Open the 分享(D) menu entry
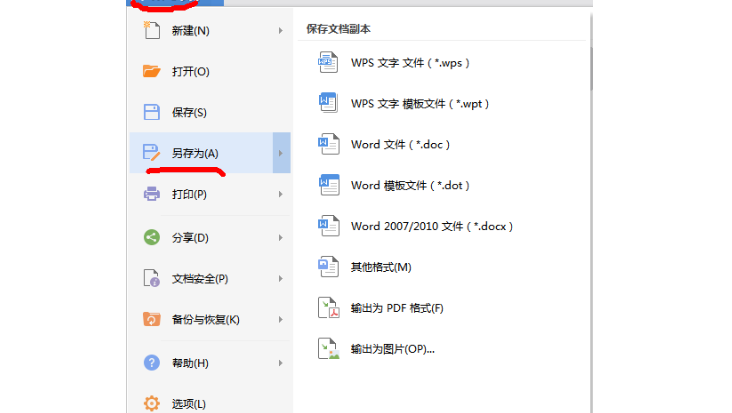The image size is (732, 413). (210, 238)
